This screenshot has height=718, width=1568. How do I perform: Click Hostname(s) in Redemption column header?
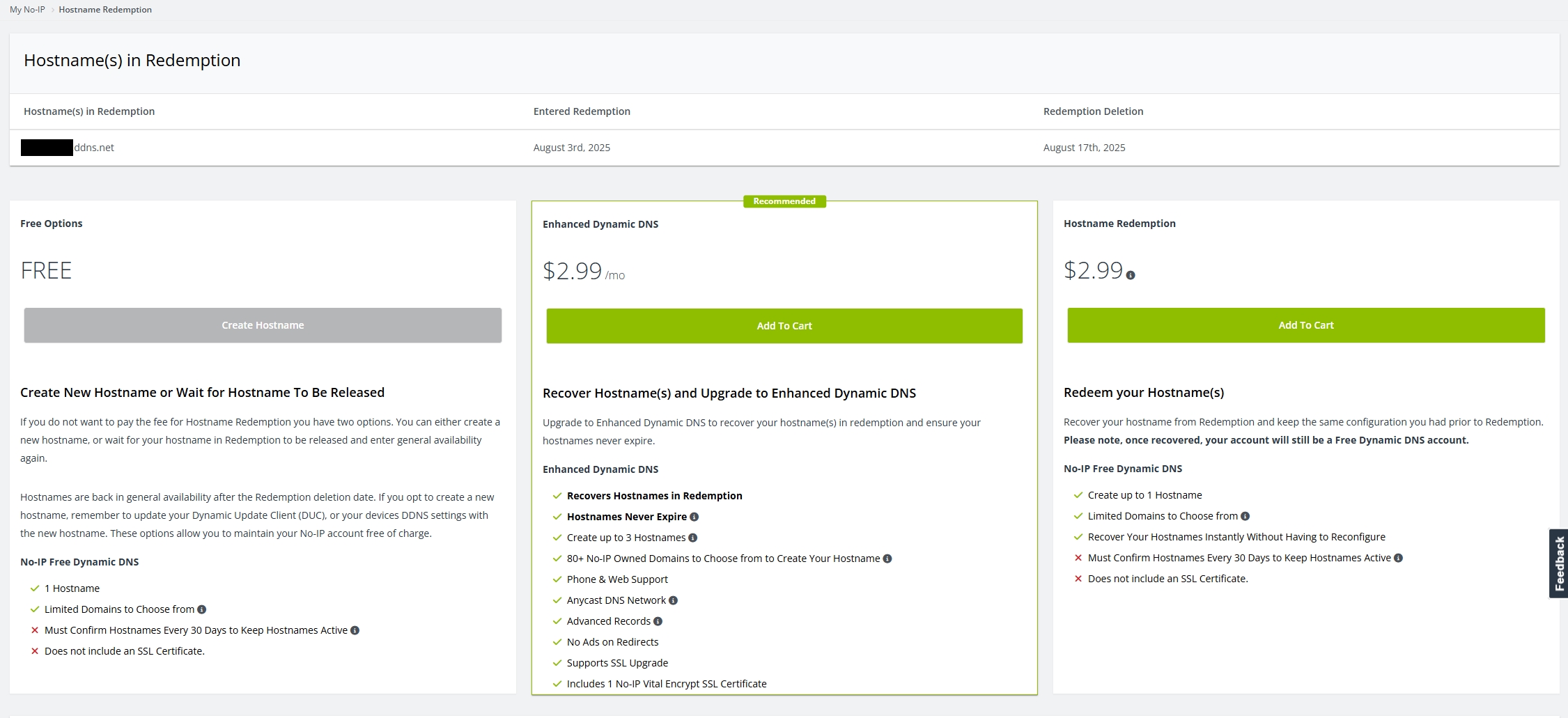89,111
